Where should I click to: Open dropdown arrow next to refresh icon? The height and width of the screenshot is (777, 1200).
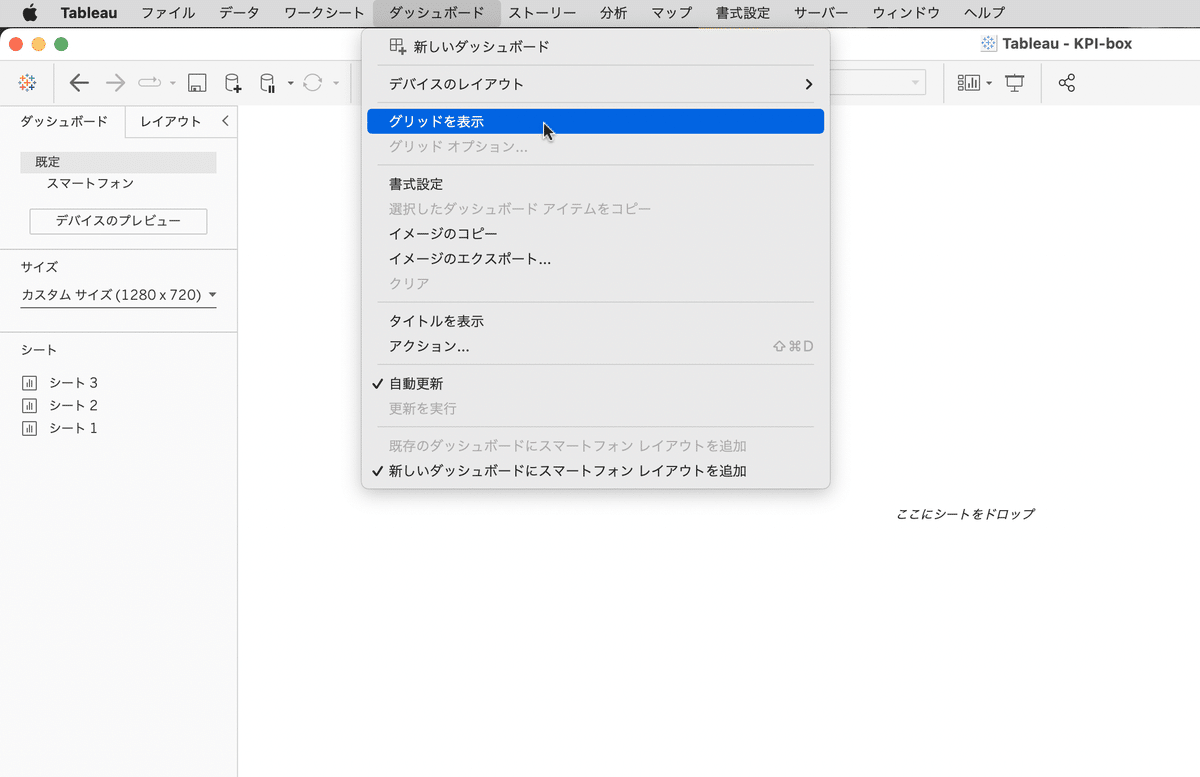336,83
